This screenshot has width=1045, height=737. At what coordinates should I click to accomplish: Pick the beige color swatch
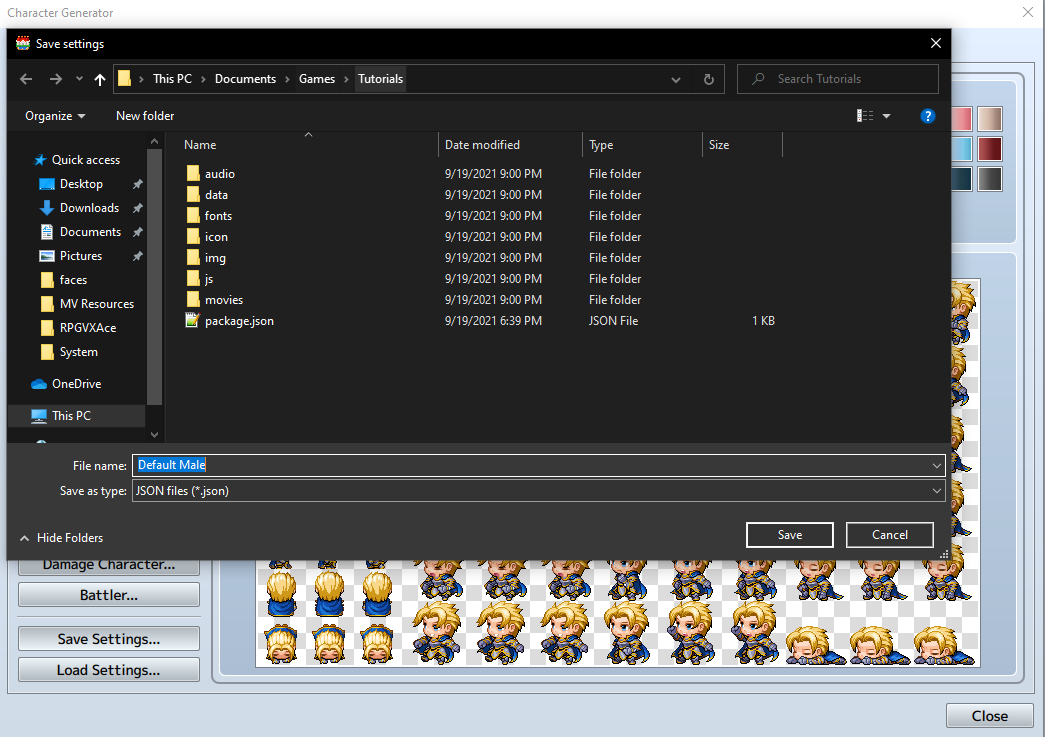coord(990,119)
